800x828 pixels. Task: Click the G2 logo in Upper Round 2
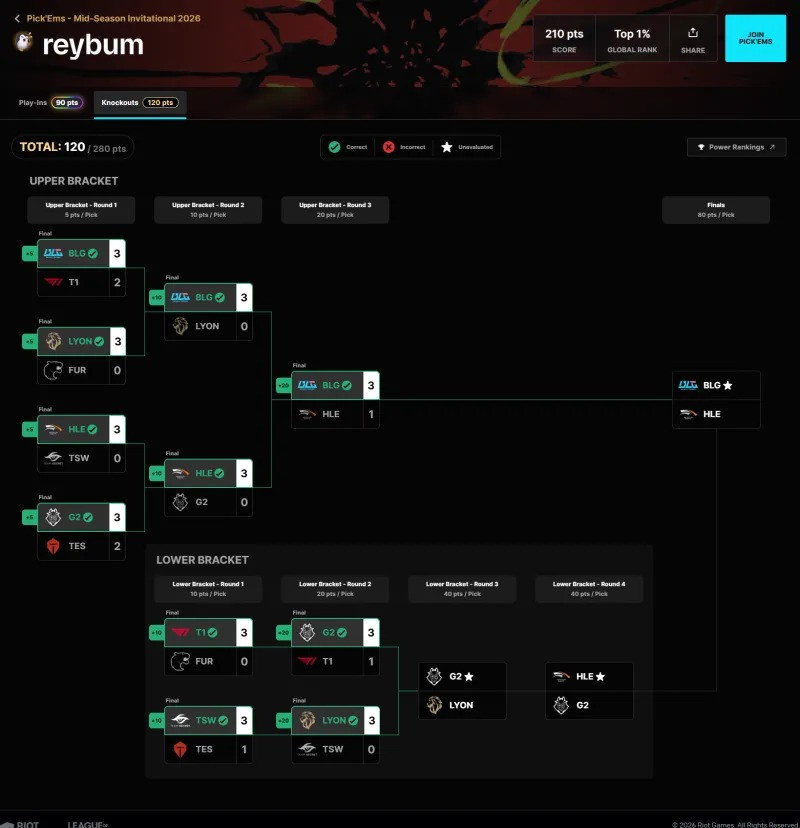(x=181, y=502)
